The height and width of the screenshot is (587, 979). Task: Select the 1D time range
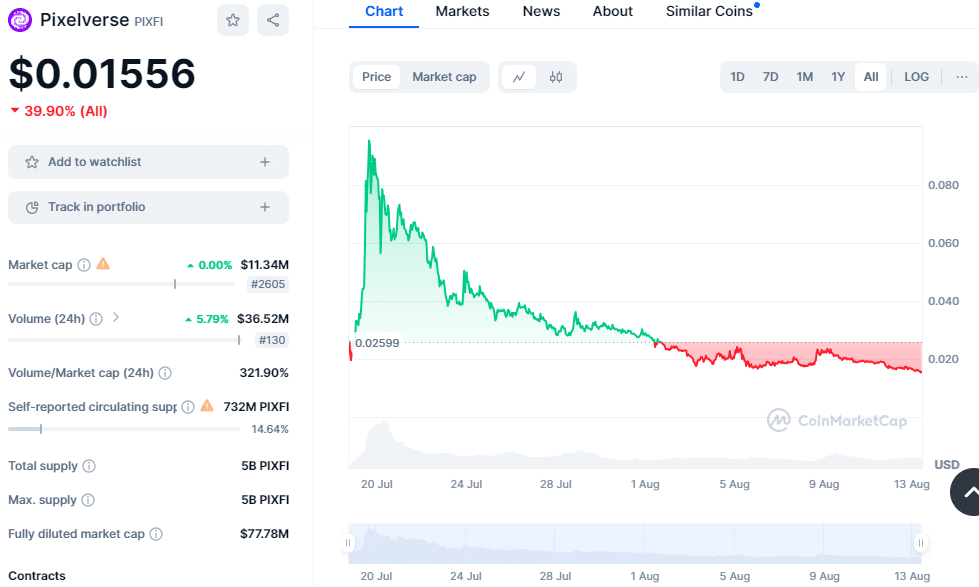click(x=737, y=77)
